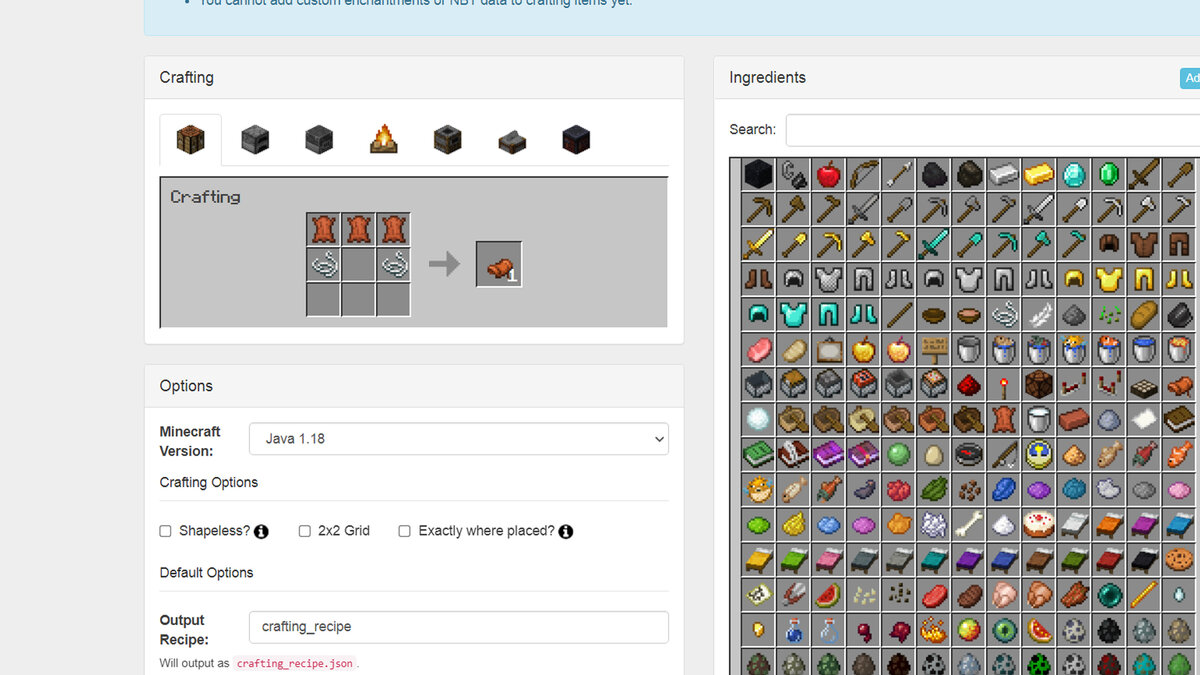The image size is (1200, 675).
Task: Select the blaze rod ingredient
Action: pyautogui.click(x=1144, y=593)
